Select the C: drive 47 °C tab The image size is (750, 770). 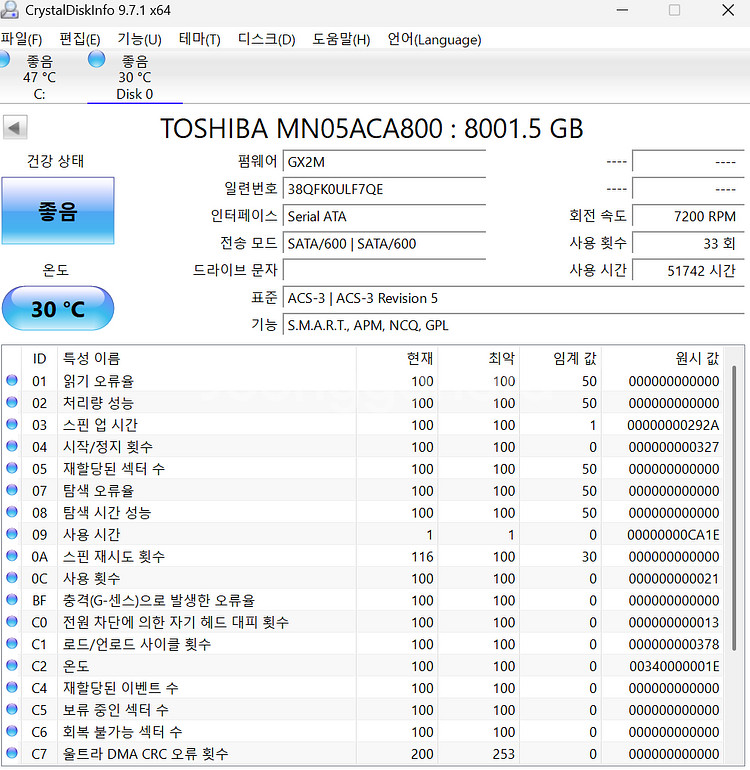click(39, 77)
